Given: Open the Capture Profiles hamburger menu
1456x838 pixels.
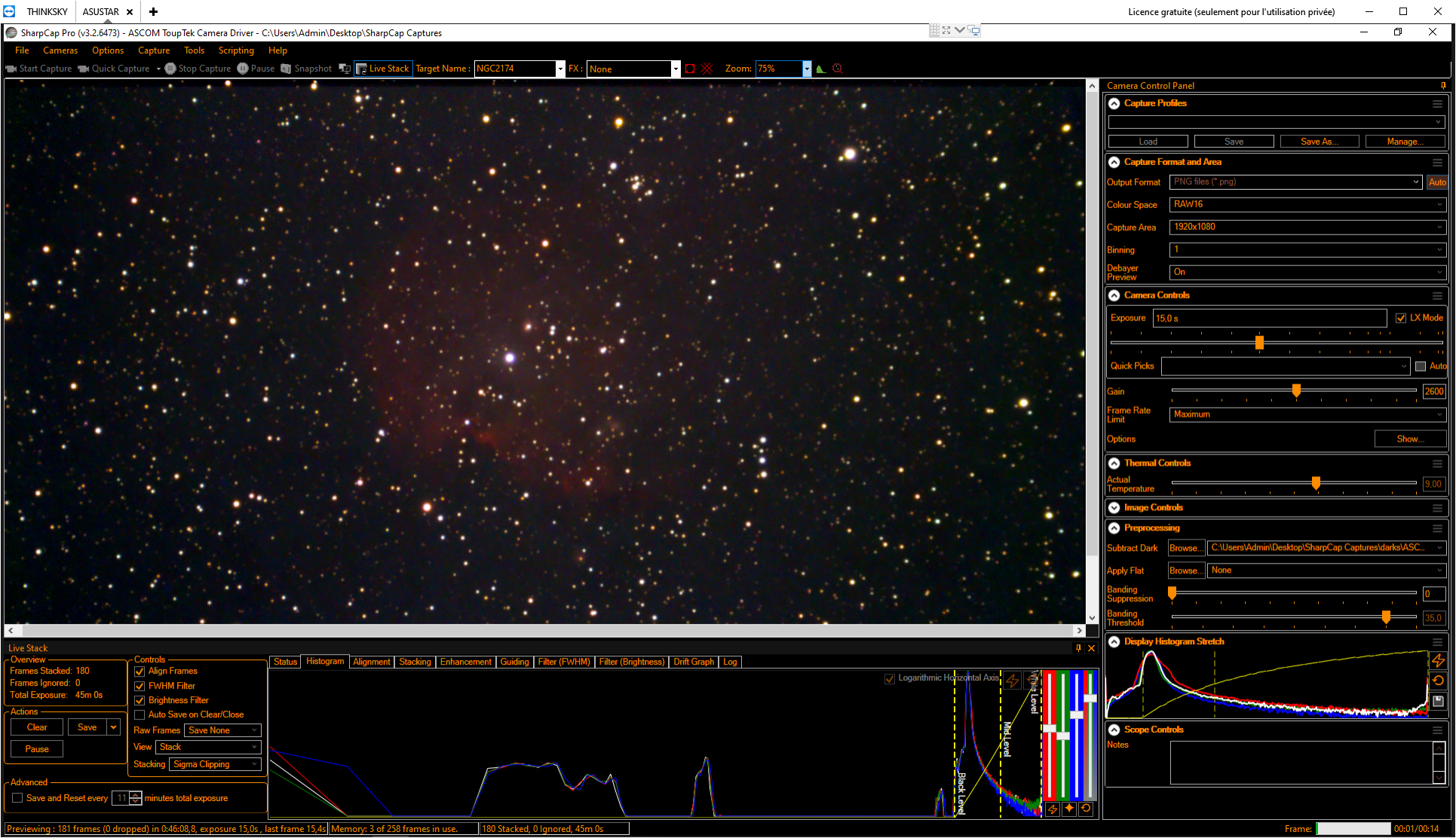Looking at the screenshot, I should (1438, 104).
